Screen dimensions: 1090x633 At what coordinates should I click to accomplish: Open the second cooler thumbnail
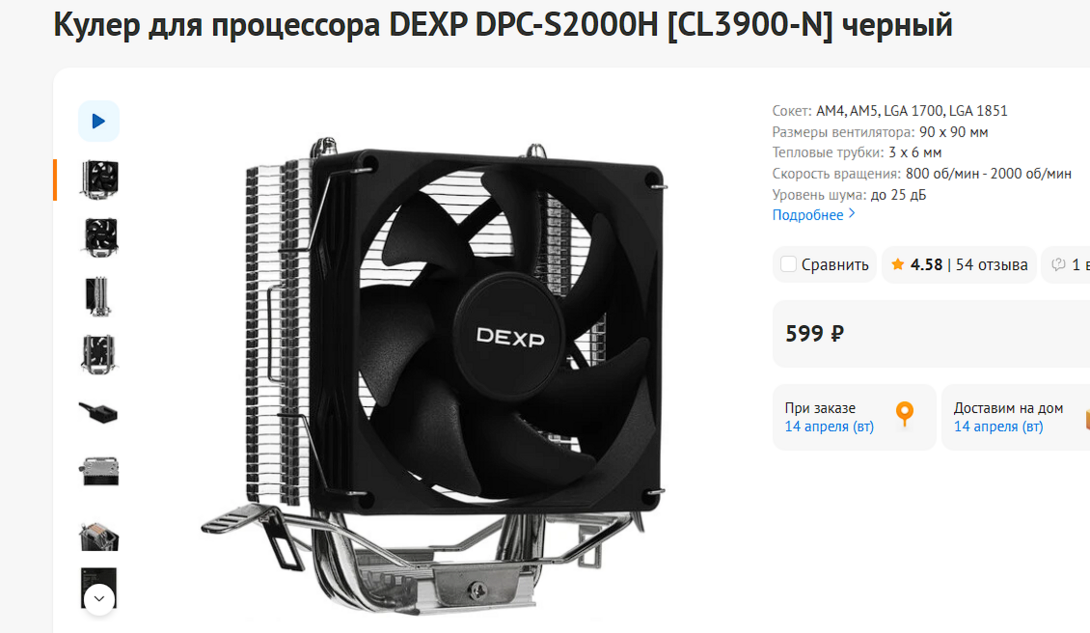click(x=100, y=238)
